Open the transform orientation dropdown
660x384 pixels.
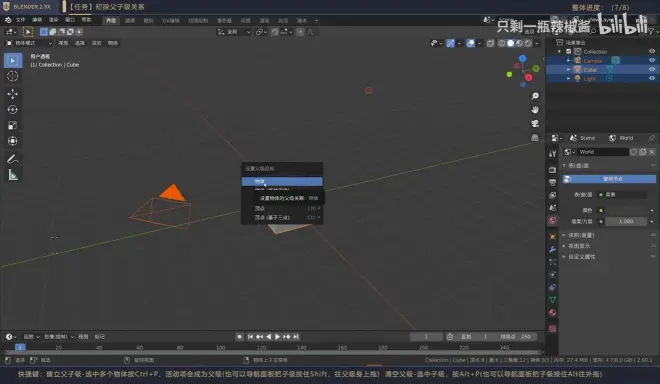[x=234, y=32]
